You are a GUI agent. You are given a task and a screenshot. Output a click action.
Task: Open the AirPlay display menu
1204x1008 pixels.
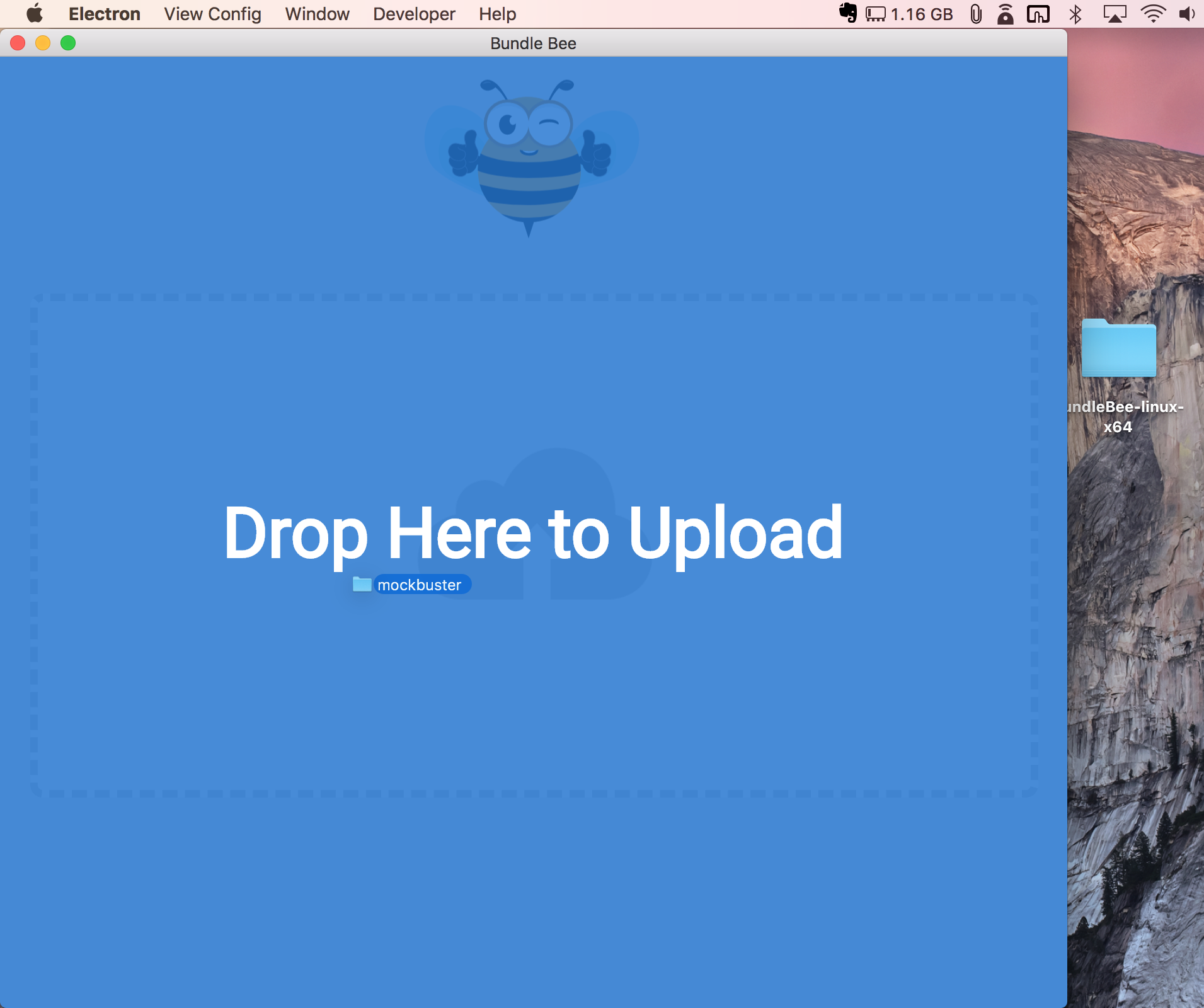(x=1115, y=14)
